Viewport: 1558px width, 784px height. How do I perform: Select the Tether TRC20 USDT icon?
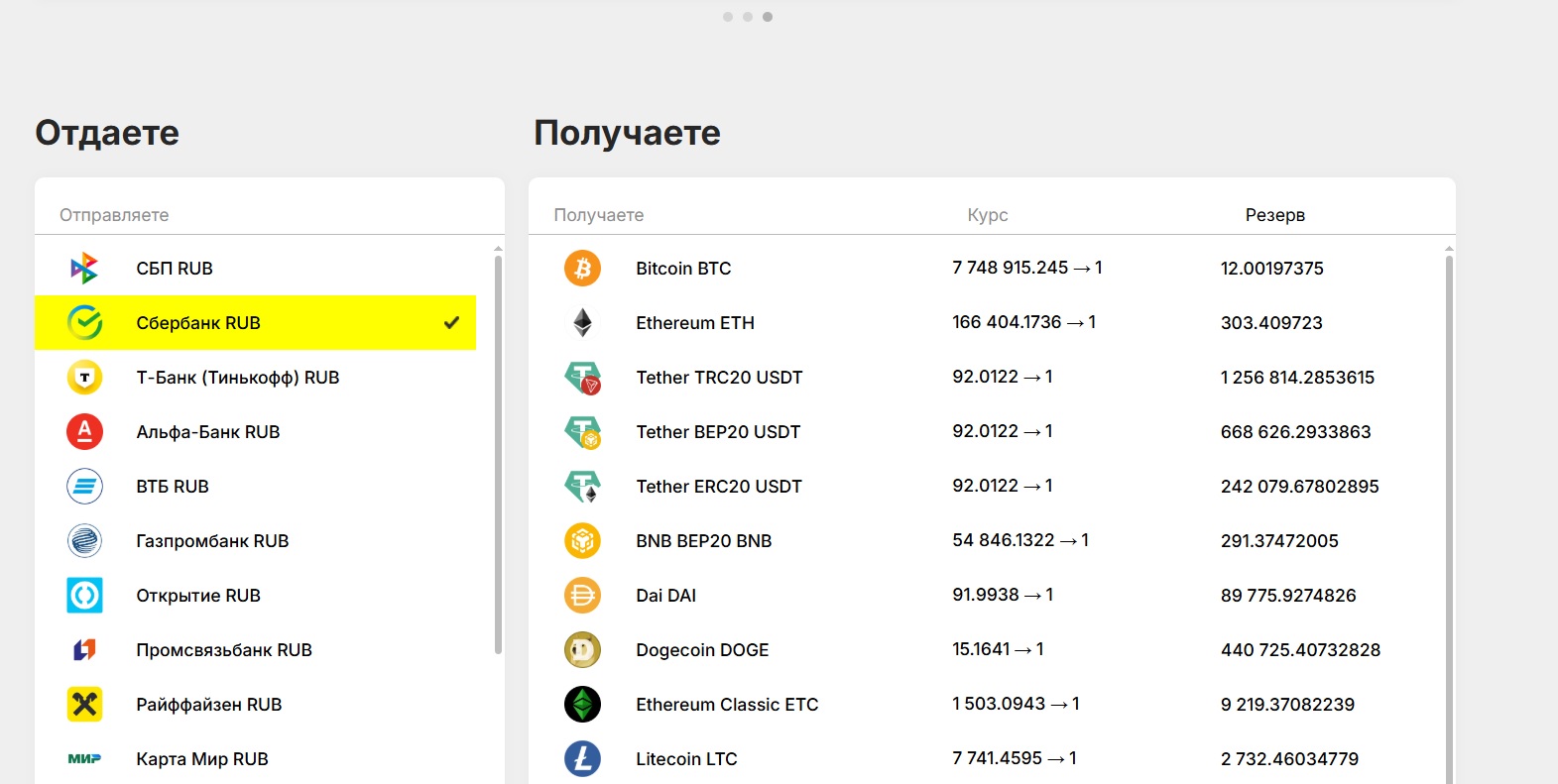tap(582, 378)
